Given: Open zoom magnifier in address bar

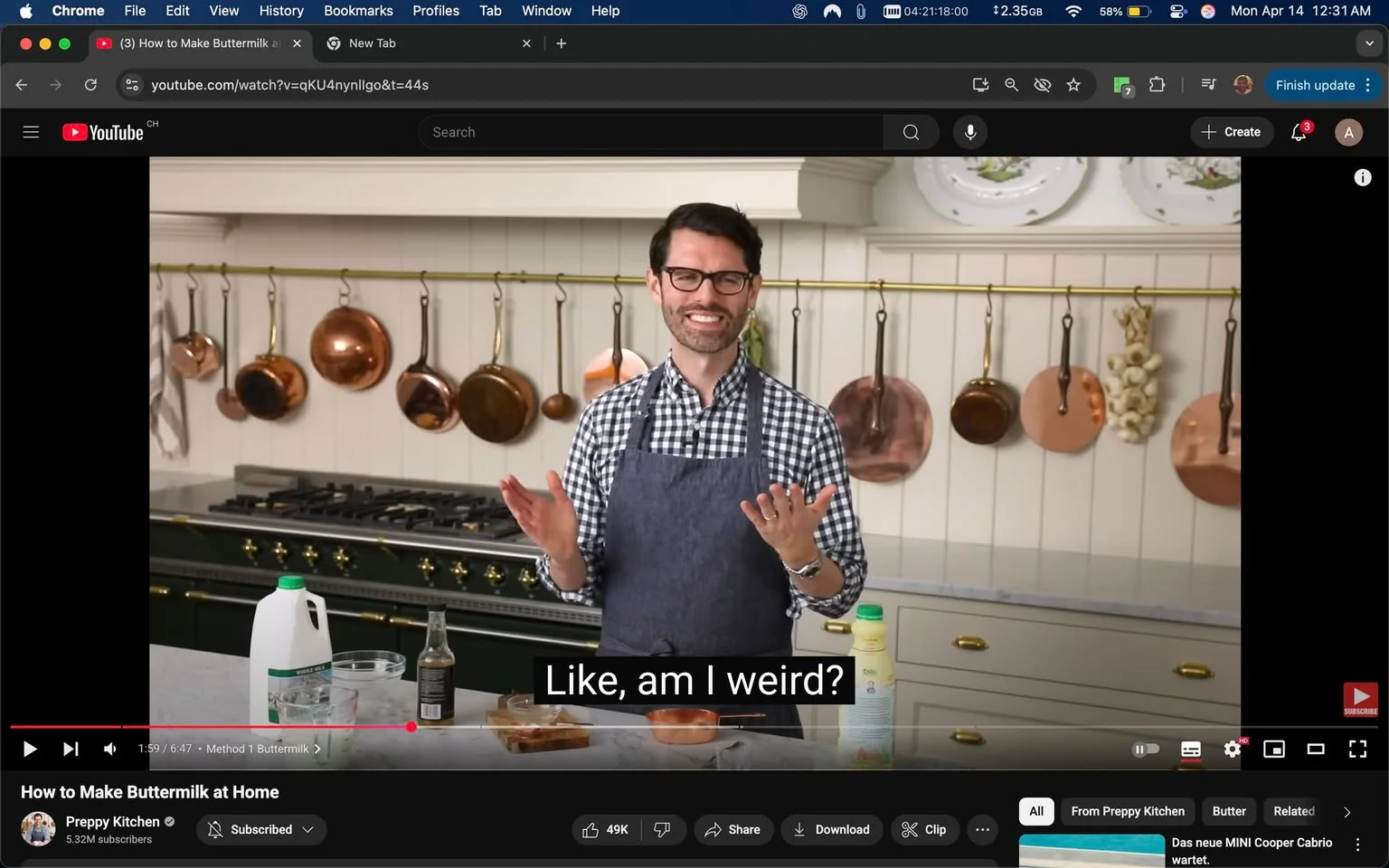Looking at the screenshot, I should pos(1011,85).
